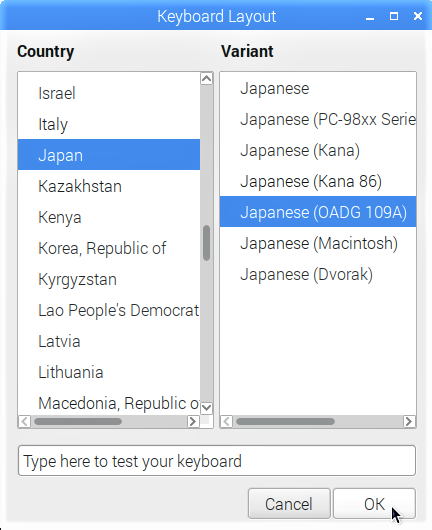
Task: Confirm the layout with the OK button
Action: (x=374, y=504)
